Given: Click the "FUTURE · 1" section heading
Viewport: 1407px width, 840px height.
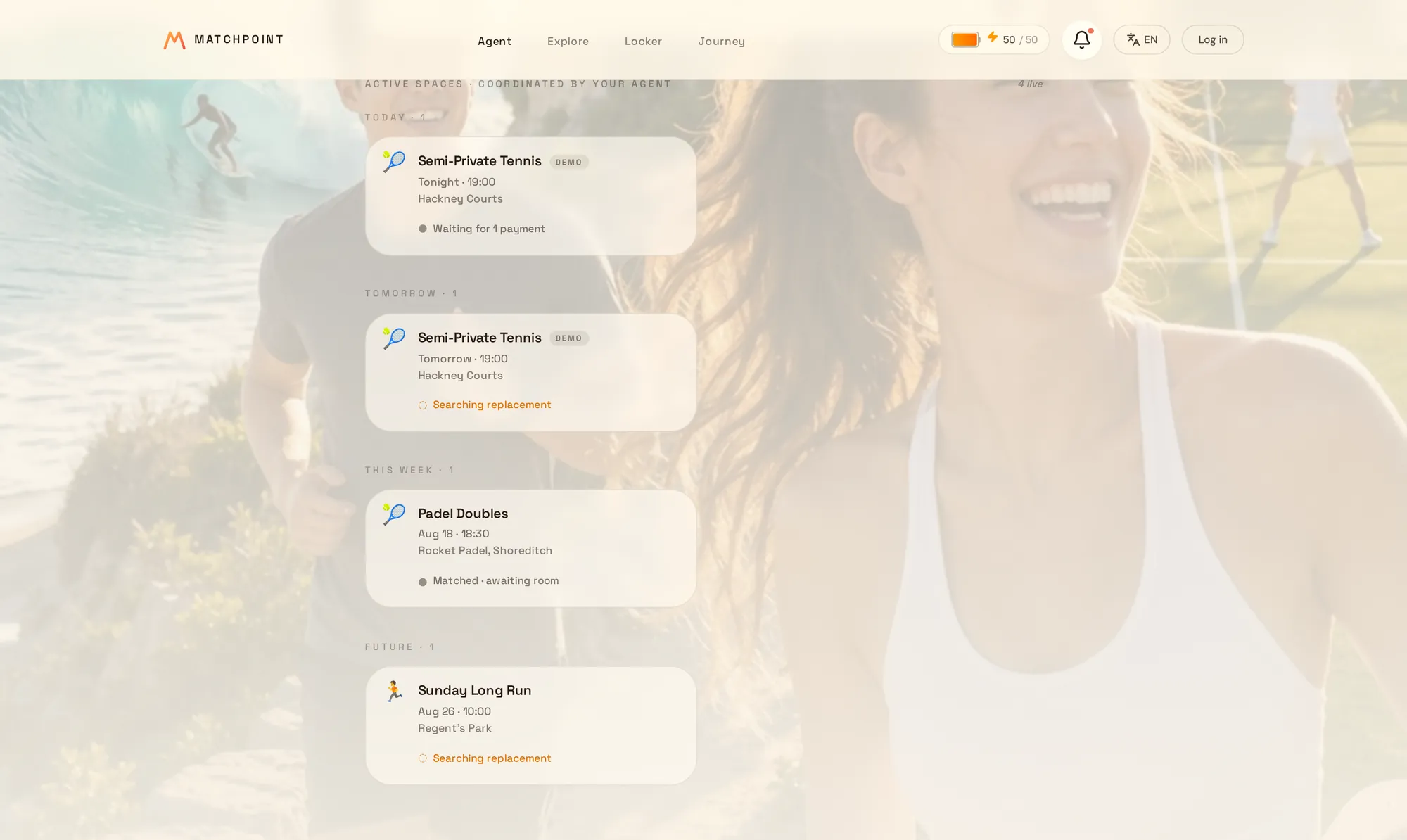Looking at the screenshot, I should (x=400, y=647).
